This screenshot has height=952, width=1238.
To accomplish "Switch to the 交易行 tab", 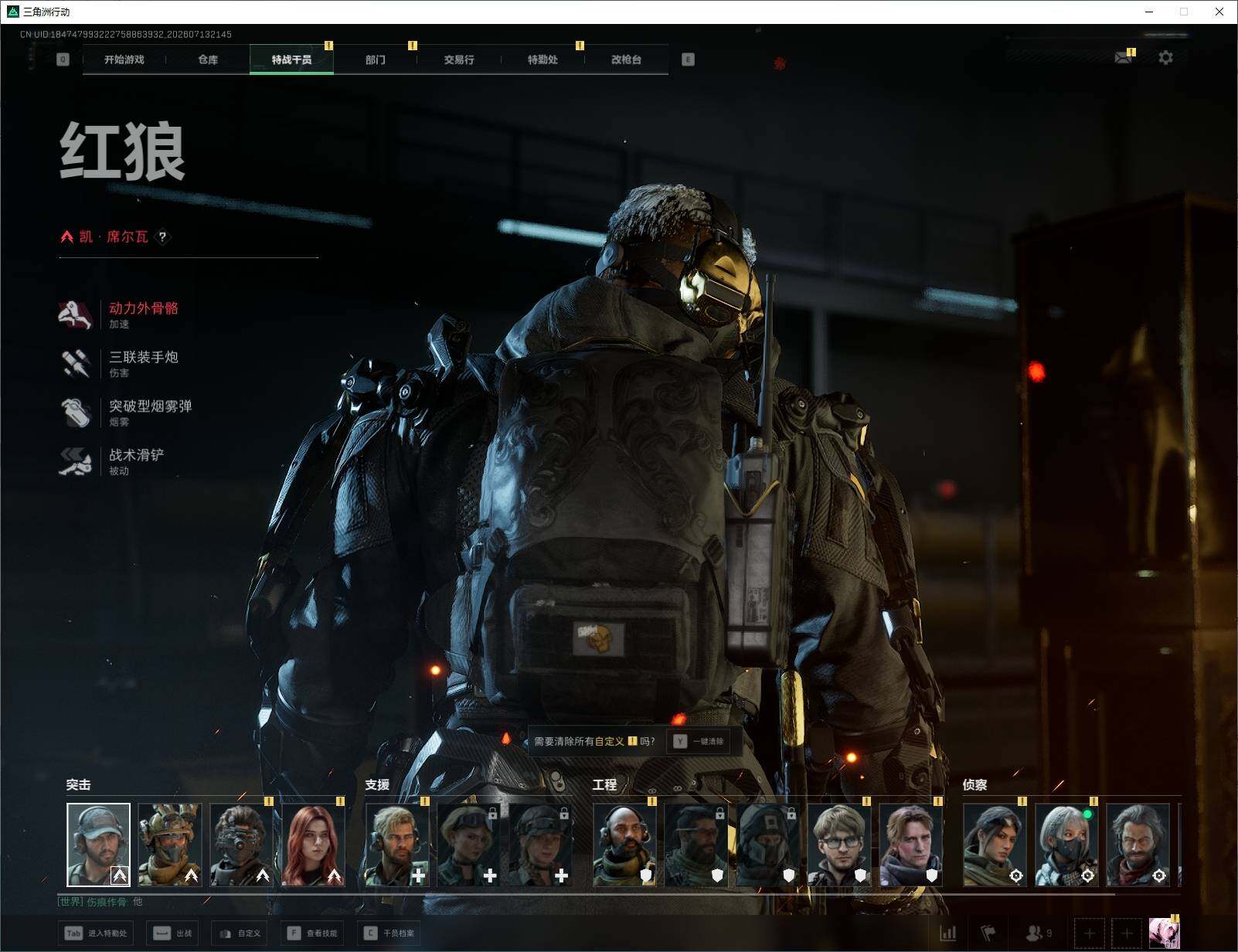I will tap(459, 59).
